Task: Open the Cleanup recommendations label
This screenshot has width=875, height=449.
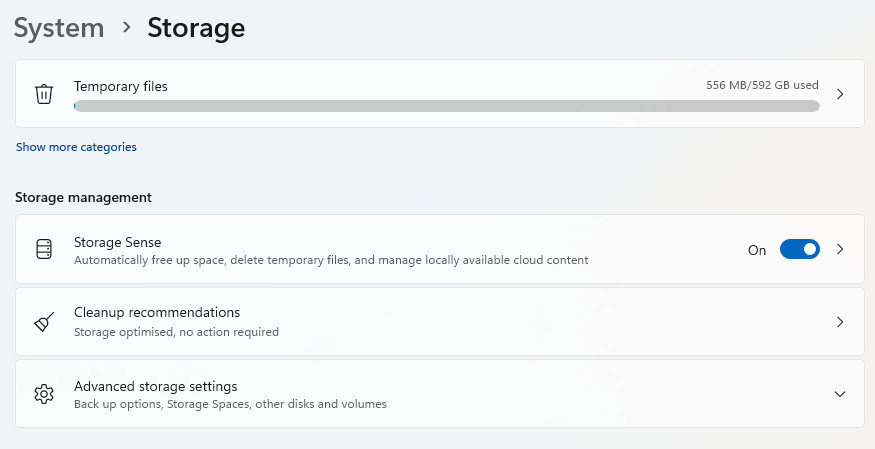Action: click(x=157, y=312)
